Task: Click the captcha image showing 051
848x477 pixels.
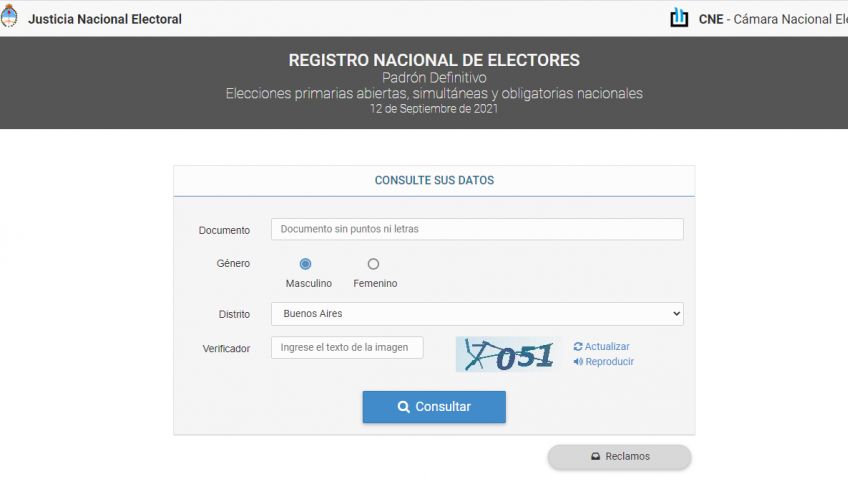Action: click(x=507, y=354)
